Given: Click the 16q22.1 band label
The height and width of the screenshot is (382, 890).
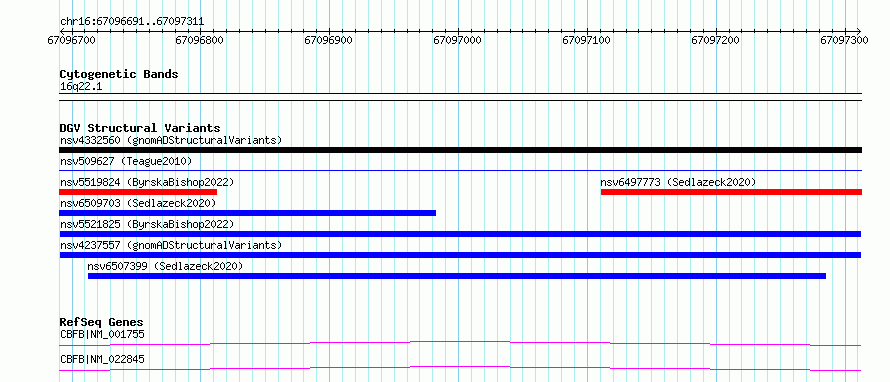Looking at the screenshot, I should point(81,86).
